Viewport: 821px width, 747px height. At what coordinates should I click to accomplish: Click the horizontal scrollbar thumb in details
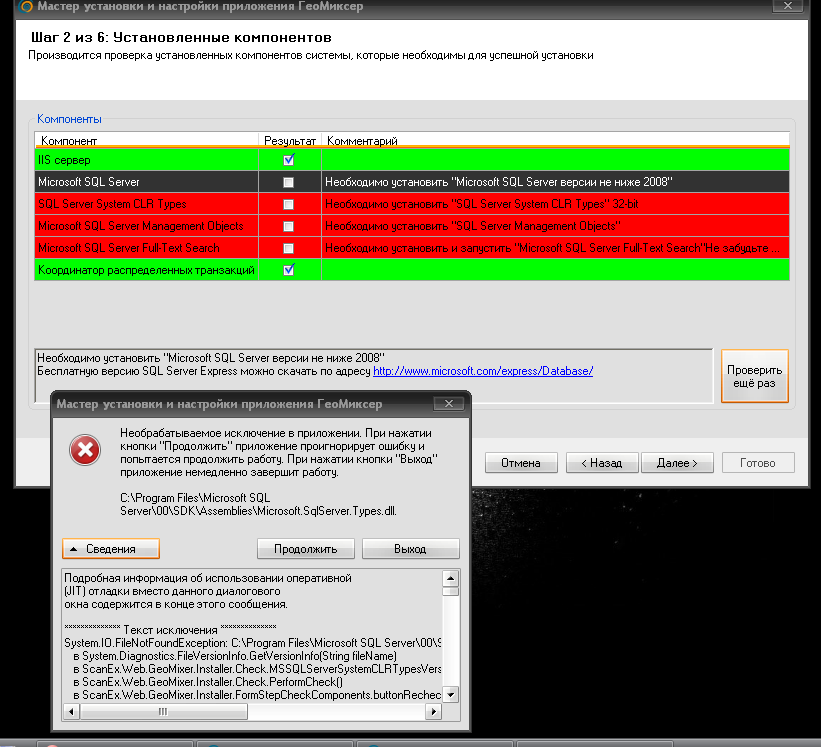pyautogui.click(x=163, y=711)
